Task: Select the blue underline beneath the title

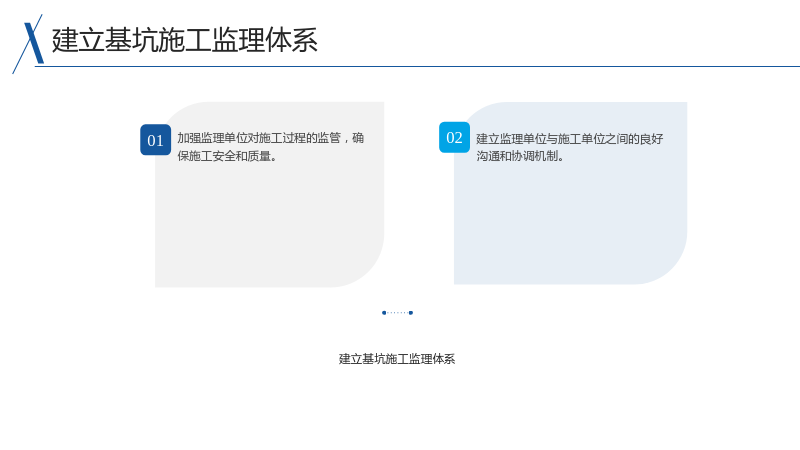Action: click(x=417, y=66)
